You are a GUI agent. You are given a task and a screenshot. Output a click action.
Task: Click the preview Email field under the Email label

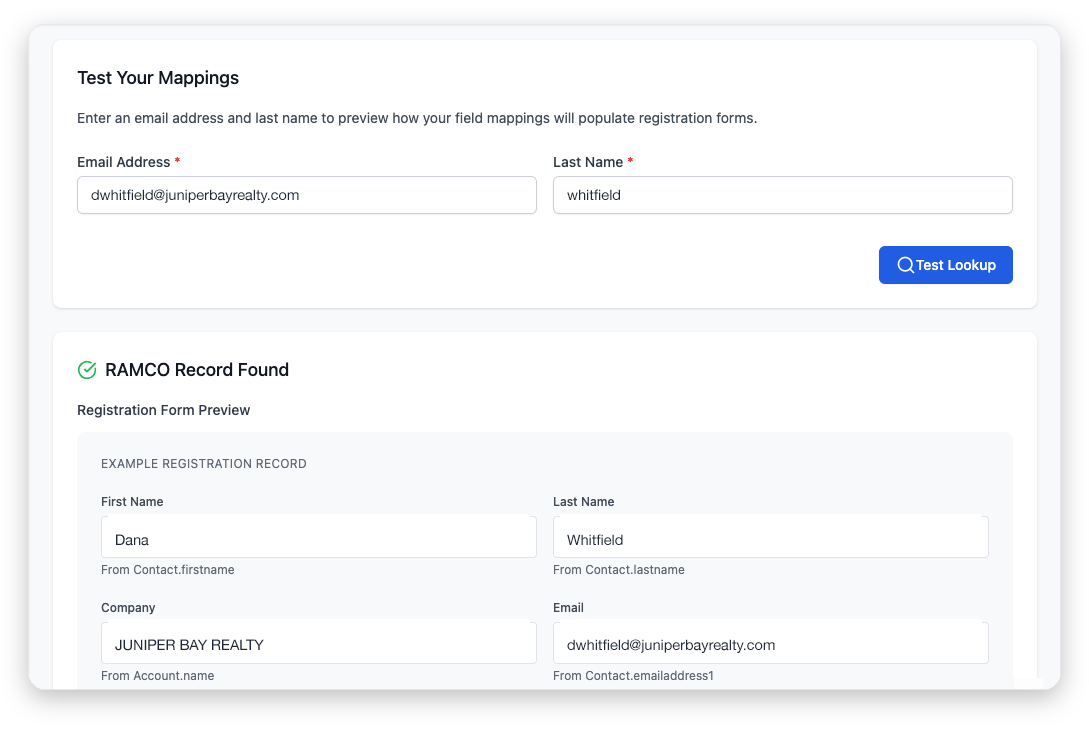coord(771,642)
